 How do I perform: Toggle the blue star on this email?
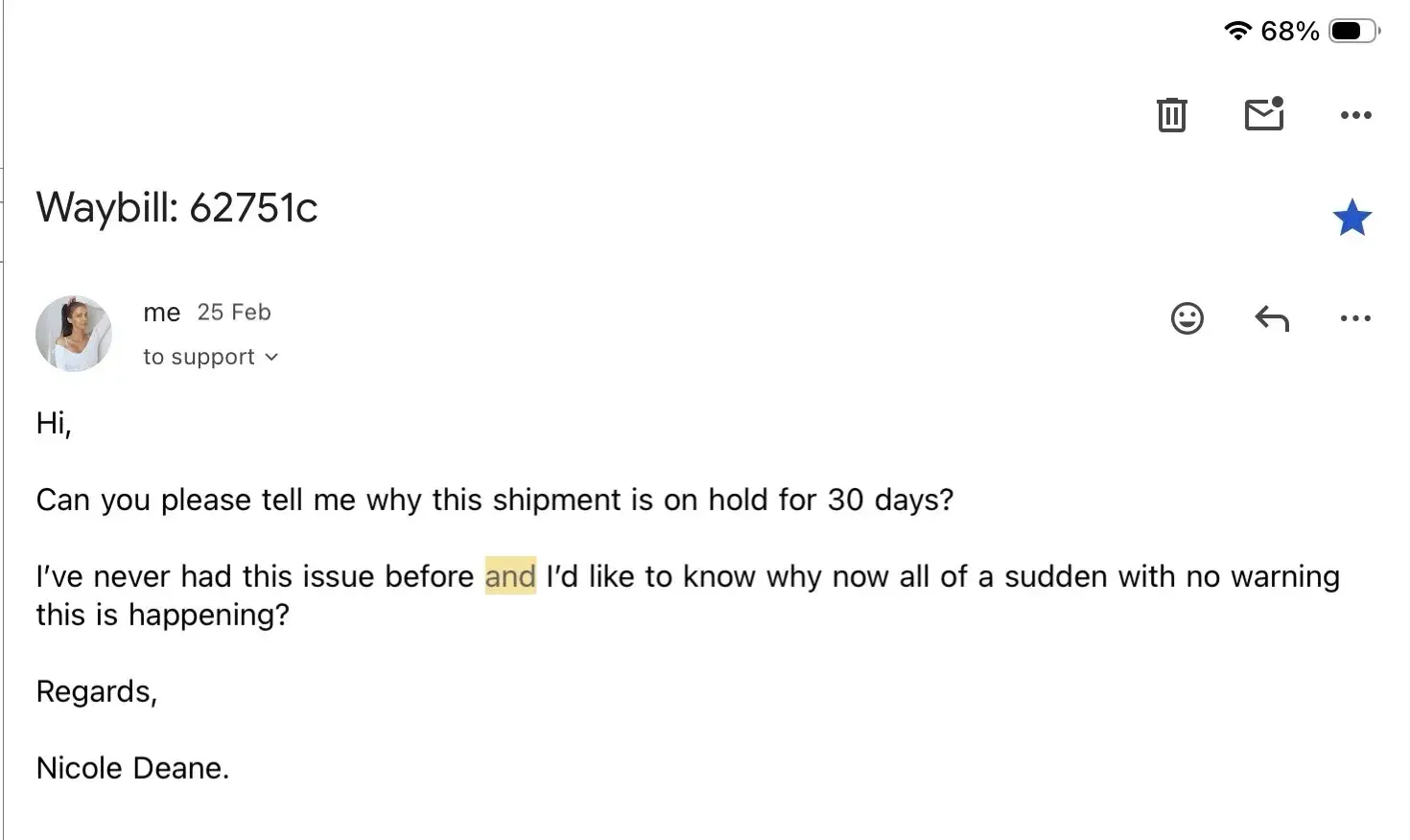1351,219
